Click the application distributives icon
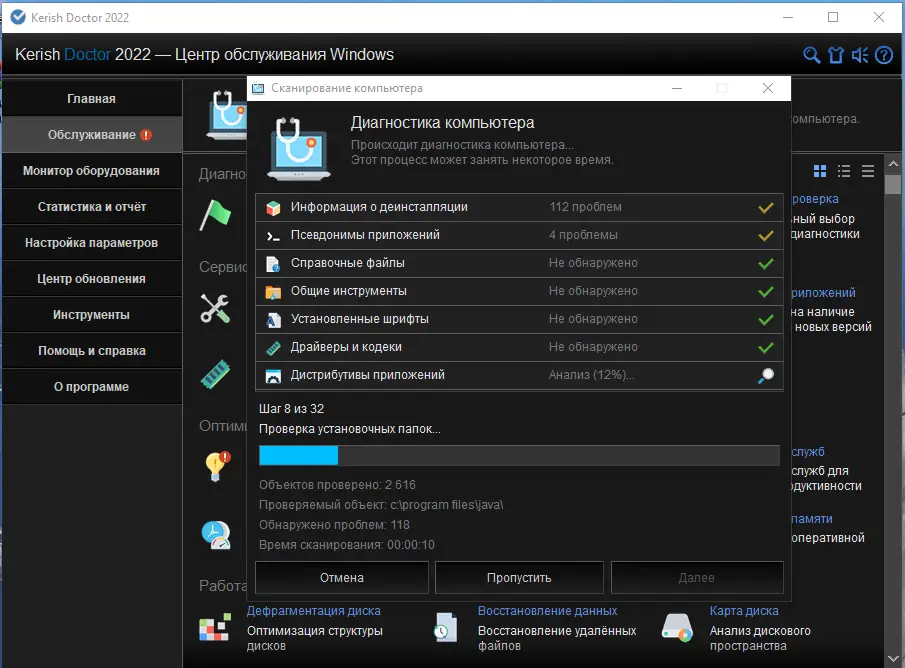905x668 pixels. click(x=273, y=376)
